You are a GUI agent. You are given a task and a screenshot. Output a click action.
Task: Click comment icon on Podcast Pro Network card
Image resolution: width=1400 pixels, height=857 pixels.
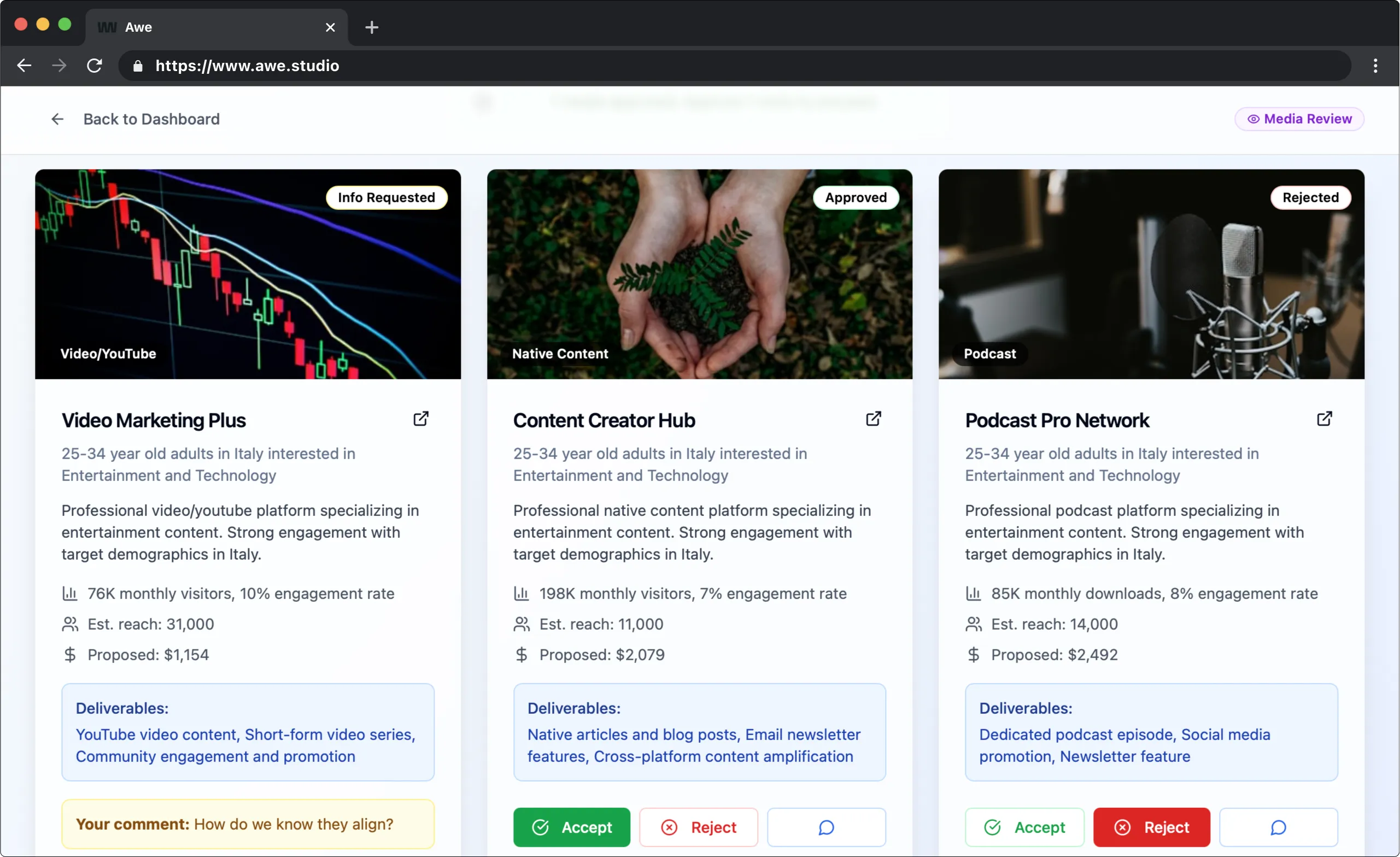[x=1278, y=827]
